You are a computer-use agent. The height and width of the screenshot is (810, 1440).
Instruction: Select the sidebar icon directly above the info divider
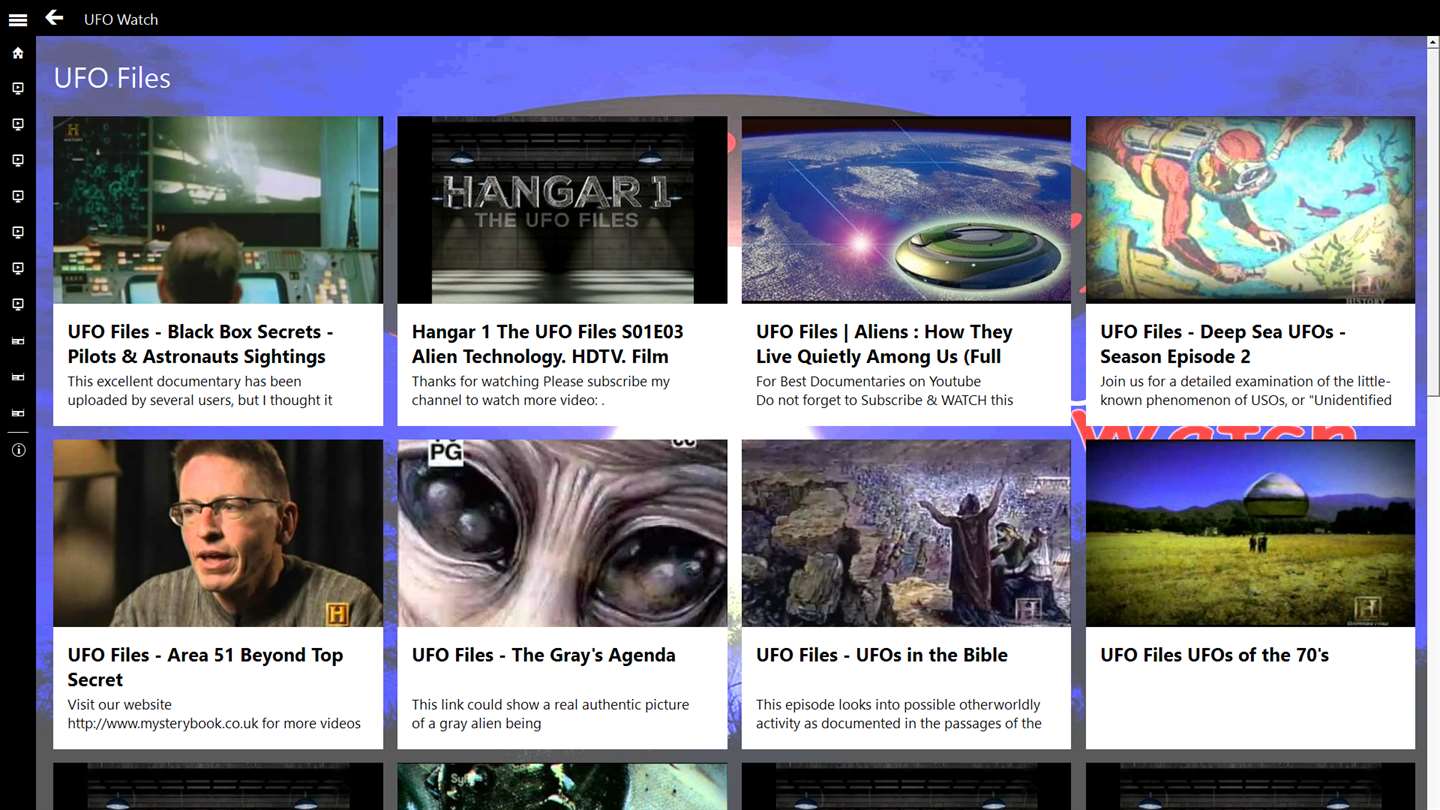click(18, 413)
